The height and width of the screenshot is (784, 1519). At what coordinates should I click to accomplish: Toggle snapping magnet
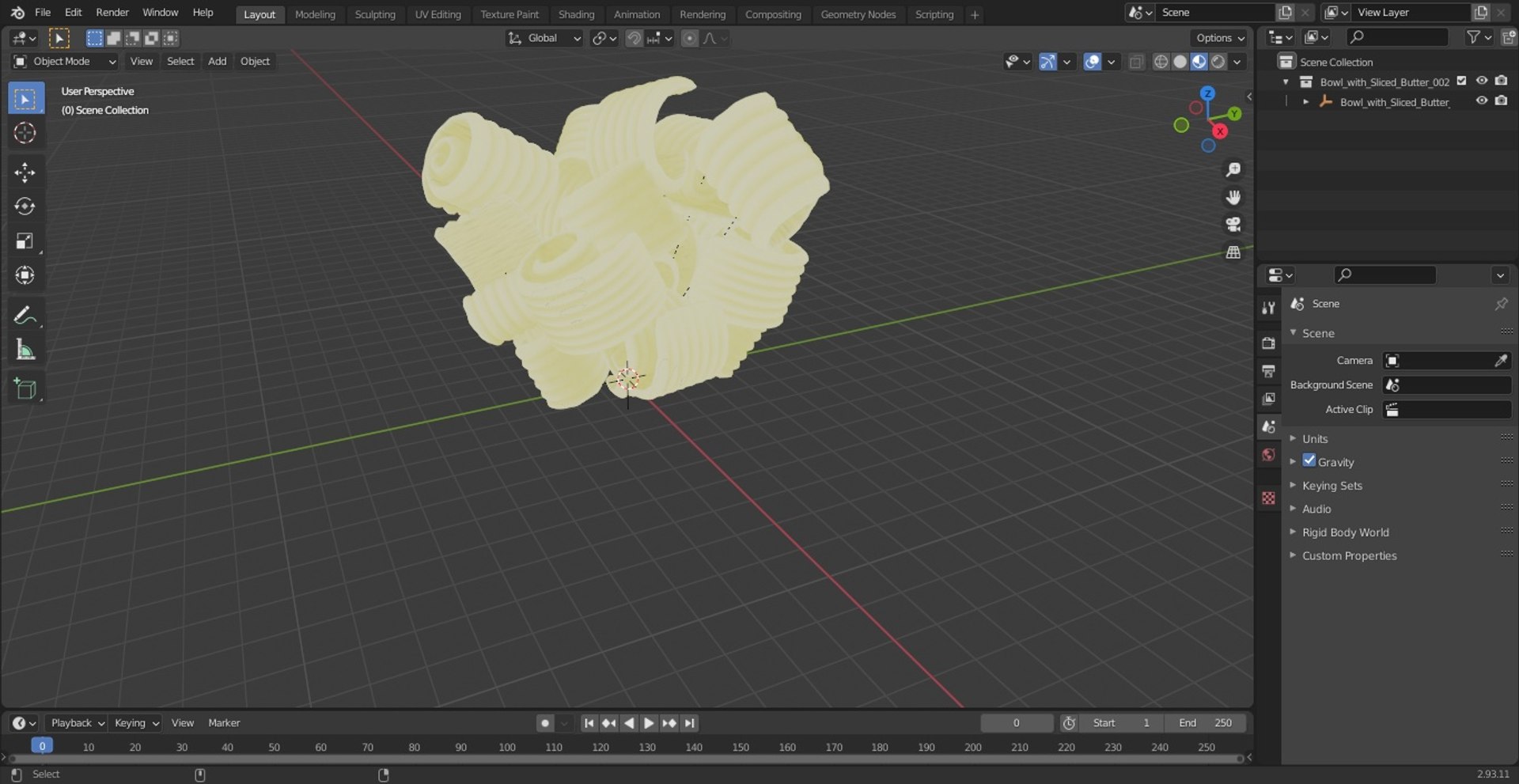[x=634, y=38]
